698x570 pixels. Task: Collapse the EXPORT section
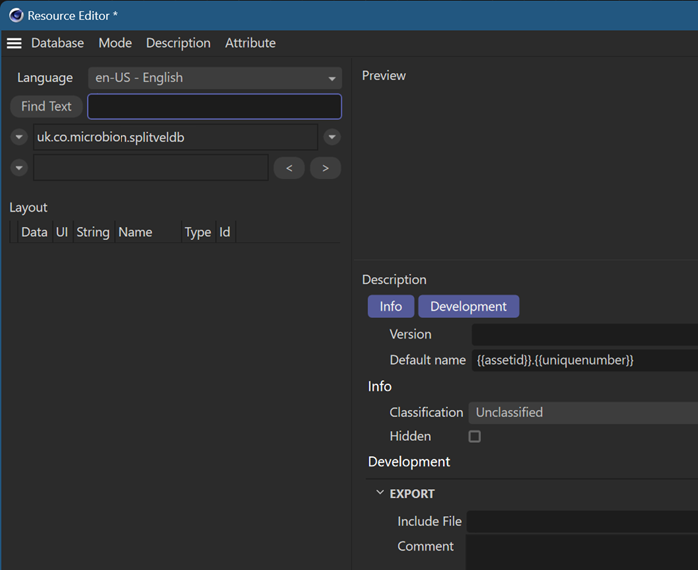380,493
